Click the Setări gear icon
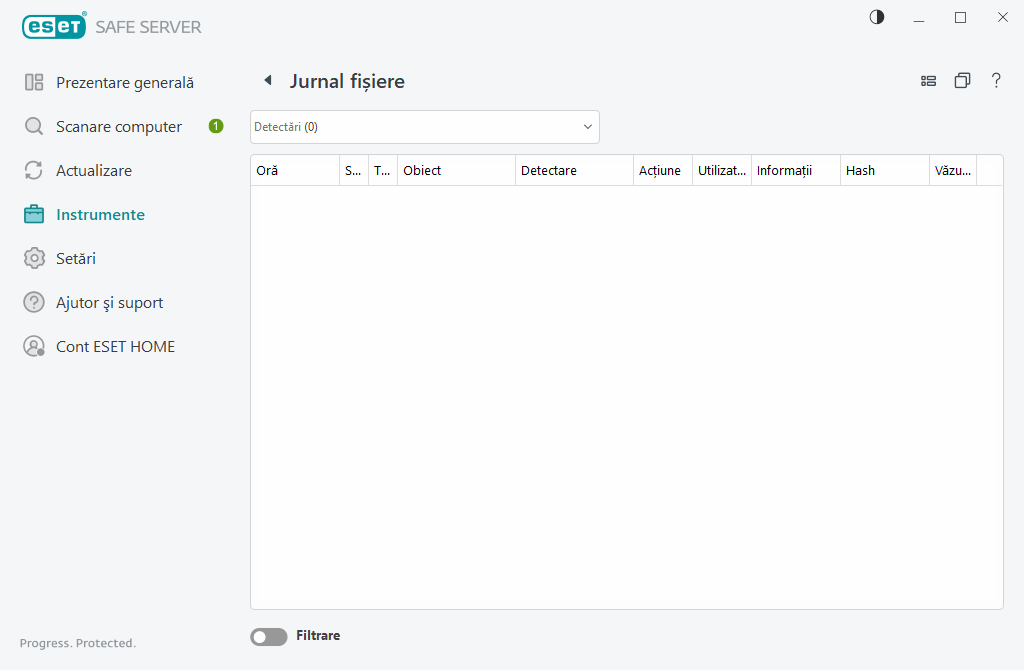 34,259
